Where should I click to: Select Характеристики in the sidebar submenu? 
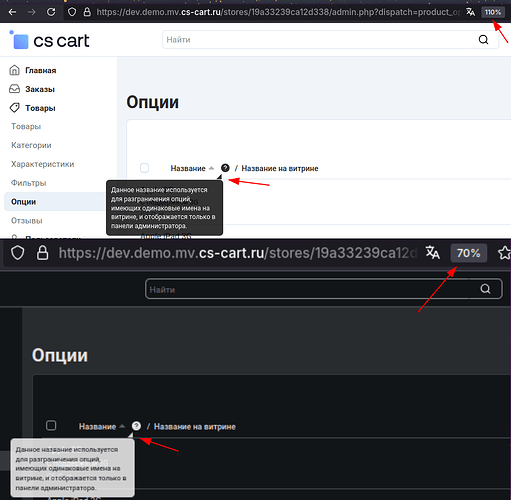43,164
